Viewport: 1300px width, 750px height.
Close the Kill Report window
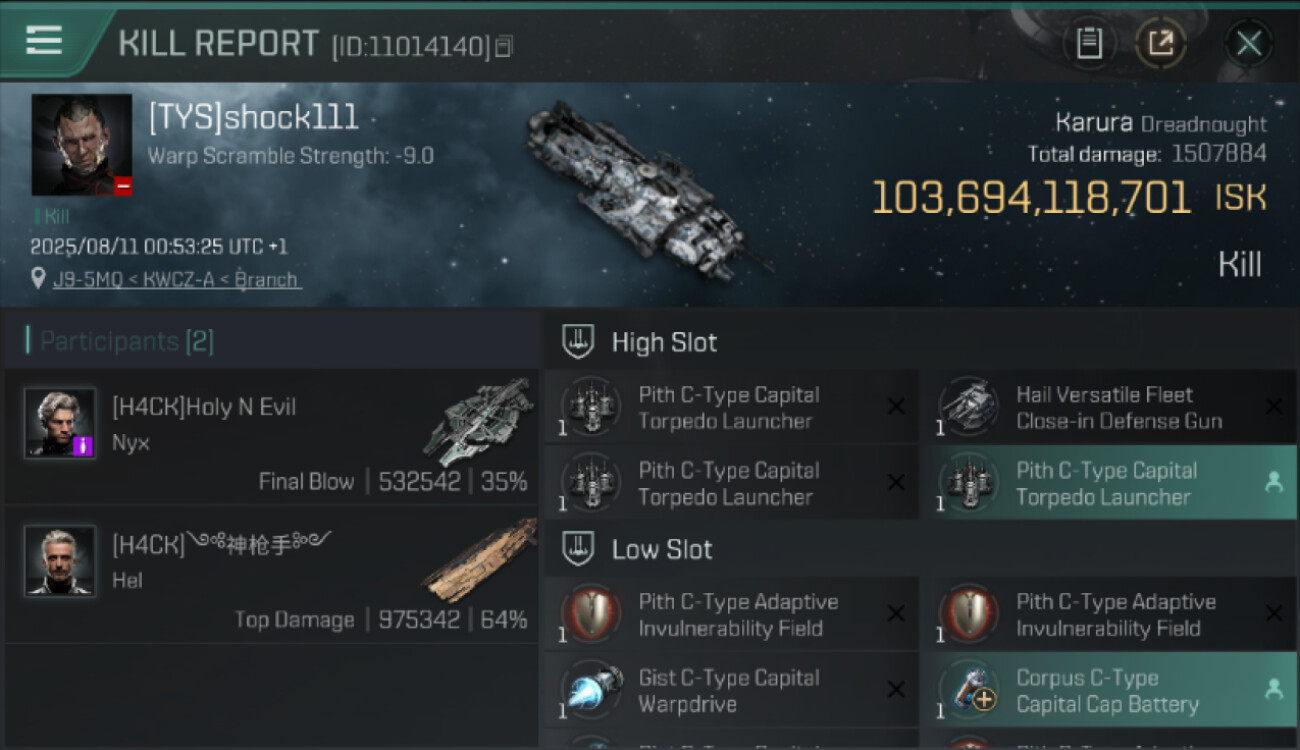(x=1248, y=43)
